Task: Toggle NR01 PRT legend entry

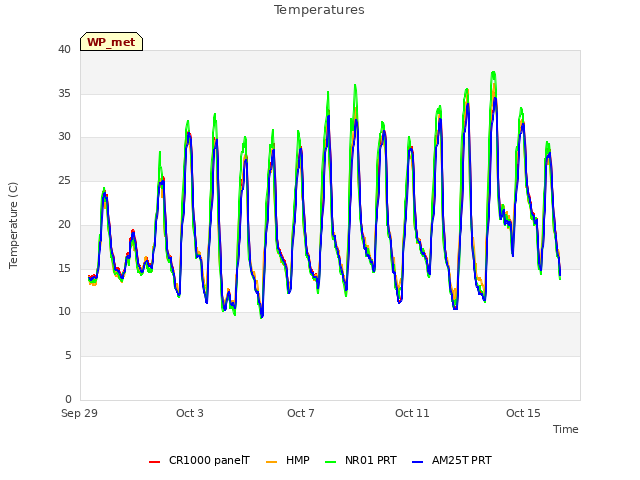Action: coord(361,461)
